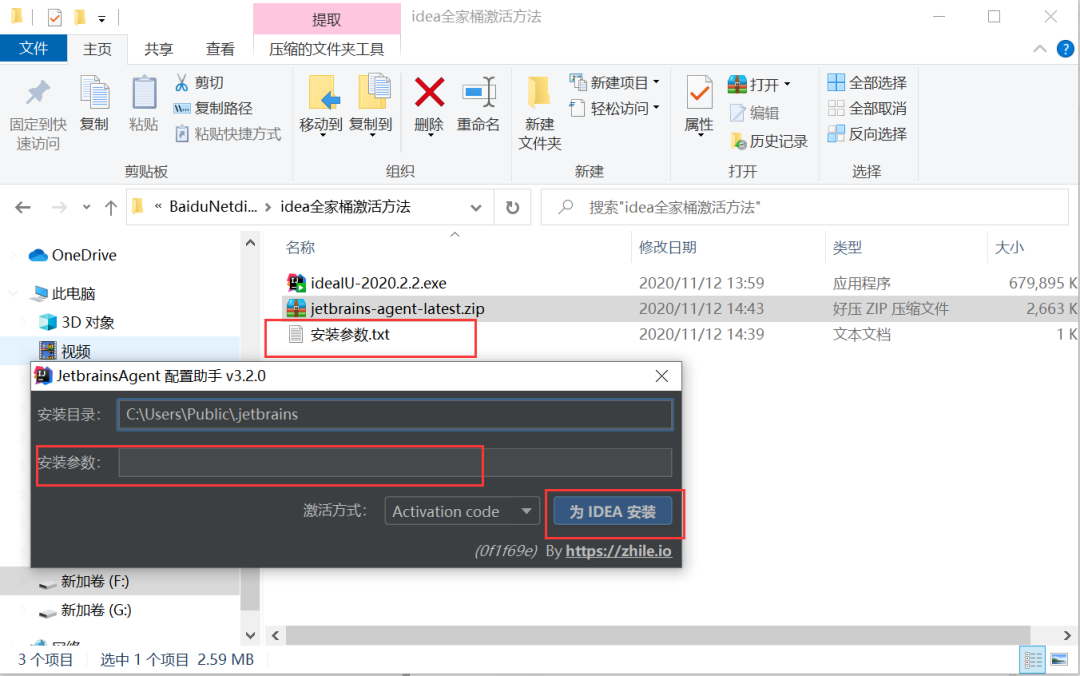This screenshot has width=1080, height=676.
Task: Switch to the Share (共享) tab
Action: [x=158, y=49]
